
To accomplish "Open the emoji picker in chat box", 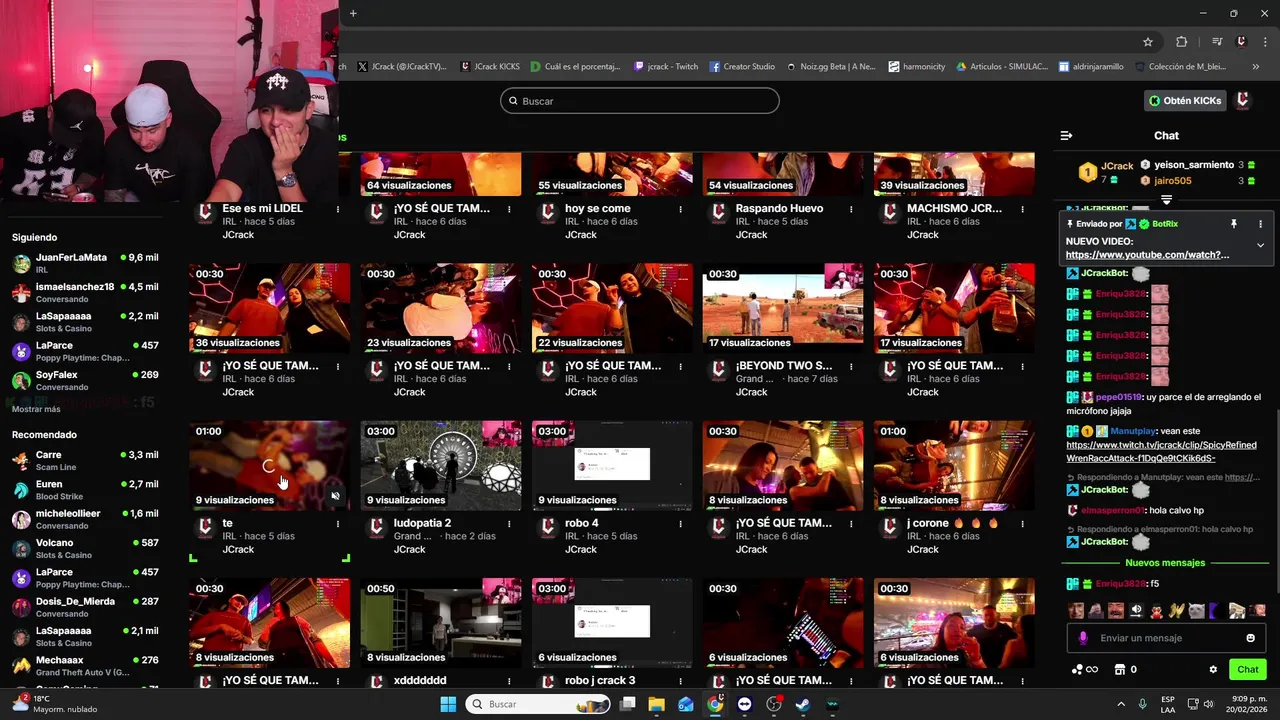I will 1250,638.
